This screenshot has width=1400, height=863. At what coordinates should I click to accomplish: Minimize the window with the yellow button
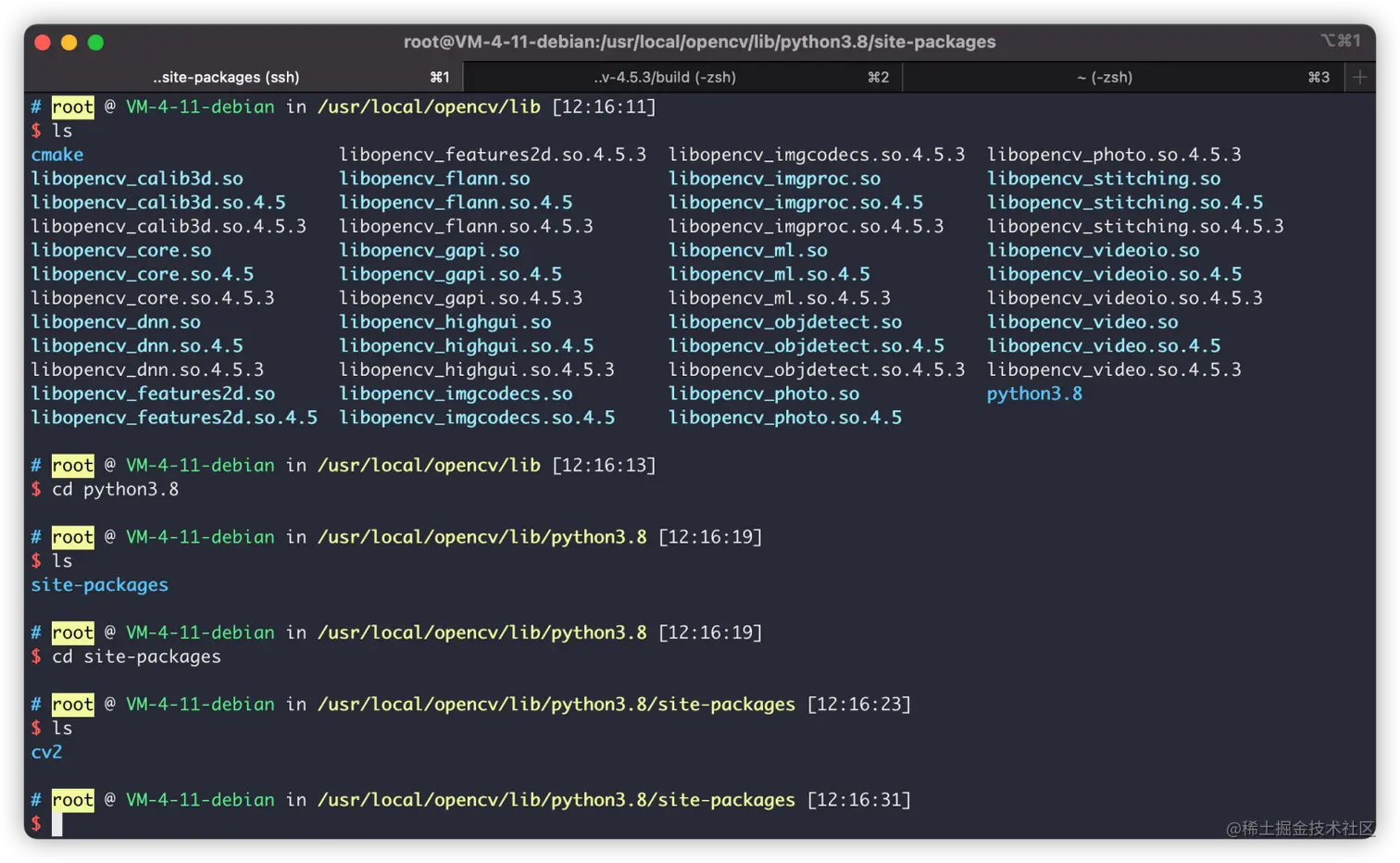tap(69, 43)
